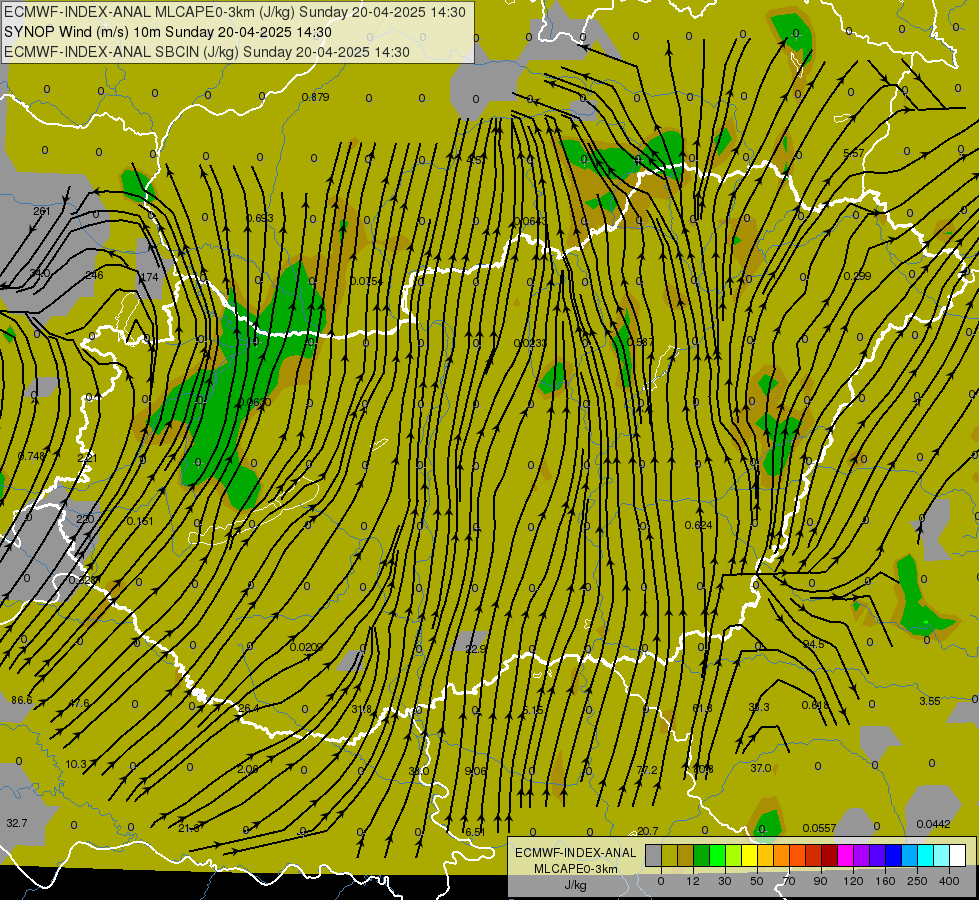
Task: Click the map value 0.748
Action: [31, 456]
